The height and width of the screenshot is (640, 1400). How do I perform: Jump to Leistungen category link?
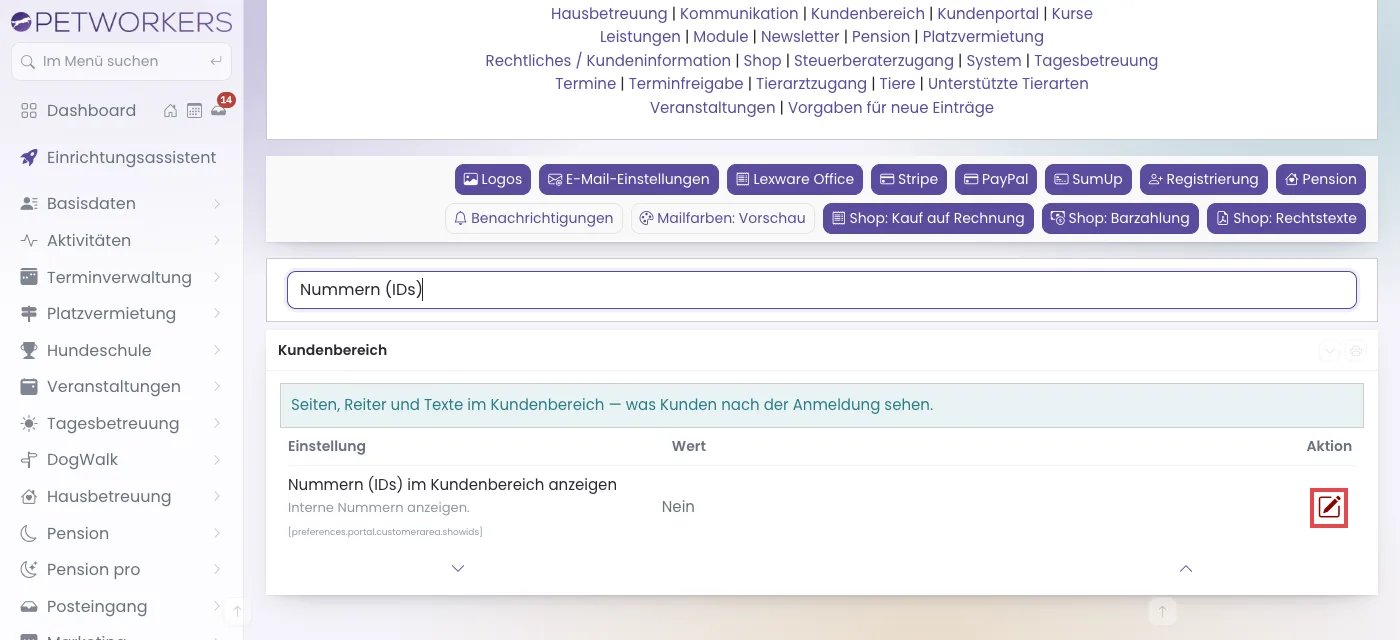click(640, 37)
